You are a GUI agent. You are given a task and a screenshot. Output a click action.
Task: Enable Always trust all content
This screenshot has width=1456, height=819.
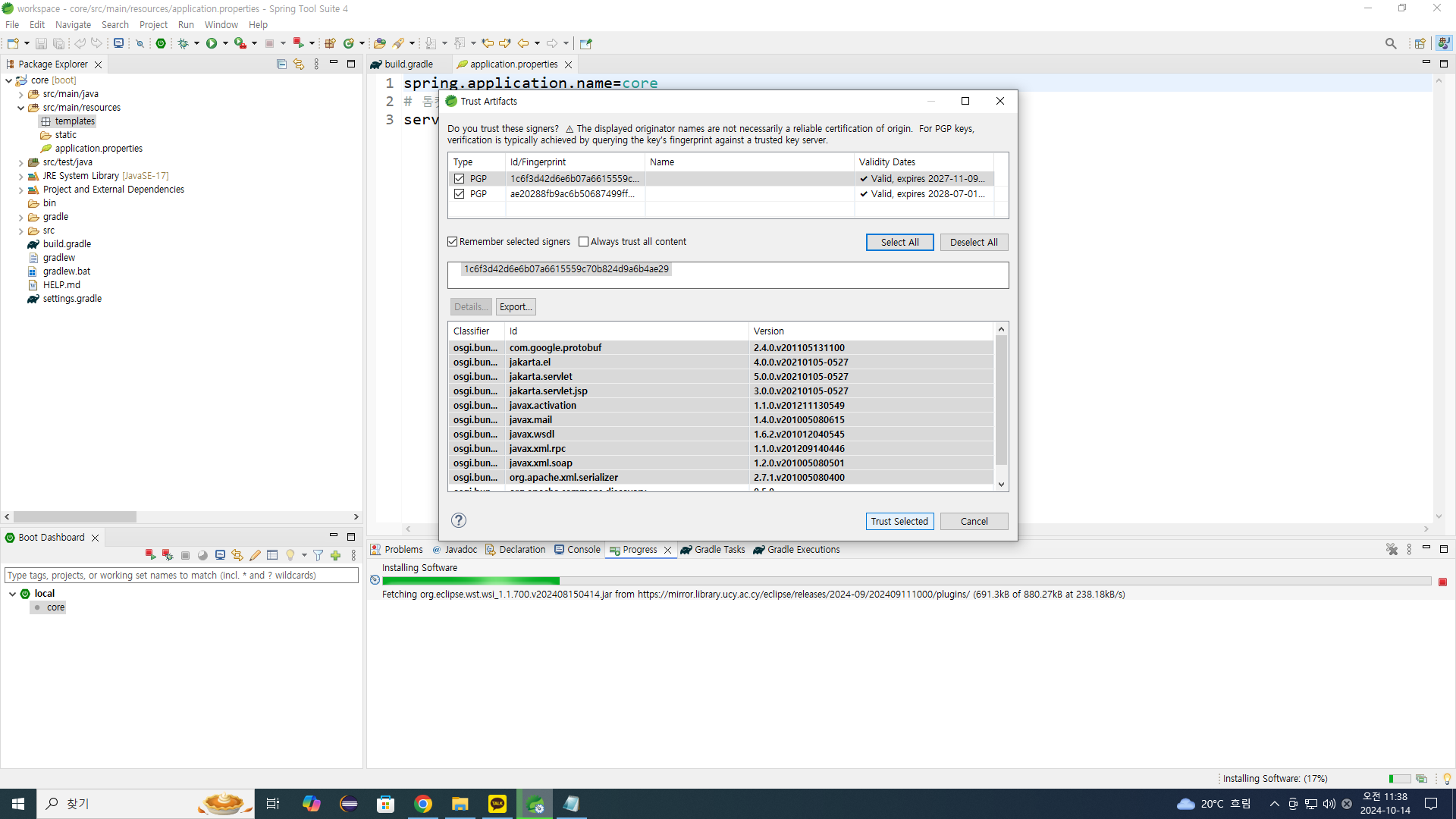pyautogui.click(x=584, y=242)
